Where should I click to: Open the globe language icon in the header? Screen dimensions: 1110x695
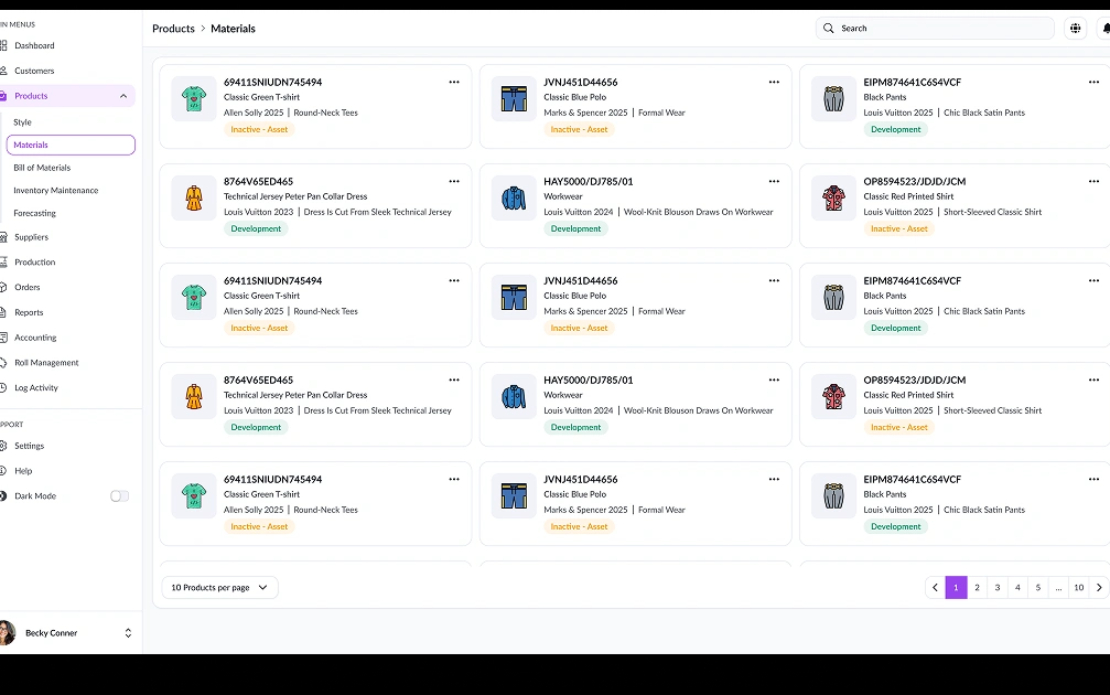1075,28
